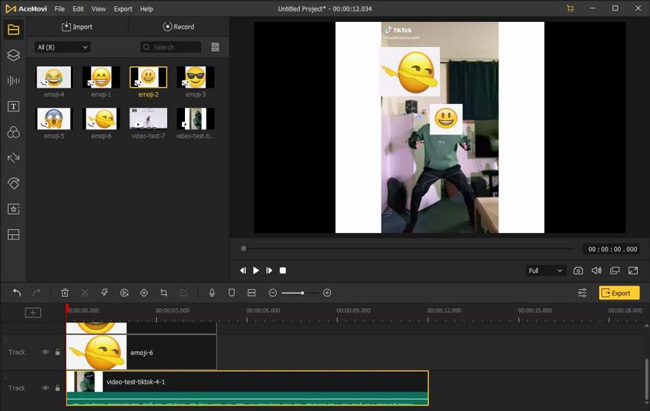Click the timeline vertical scrollbar
The width and height of the screenshot is (650, 411).
646,379
